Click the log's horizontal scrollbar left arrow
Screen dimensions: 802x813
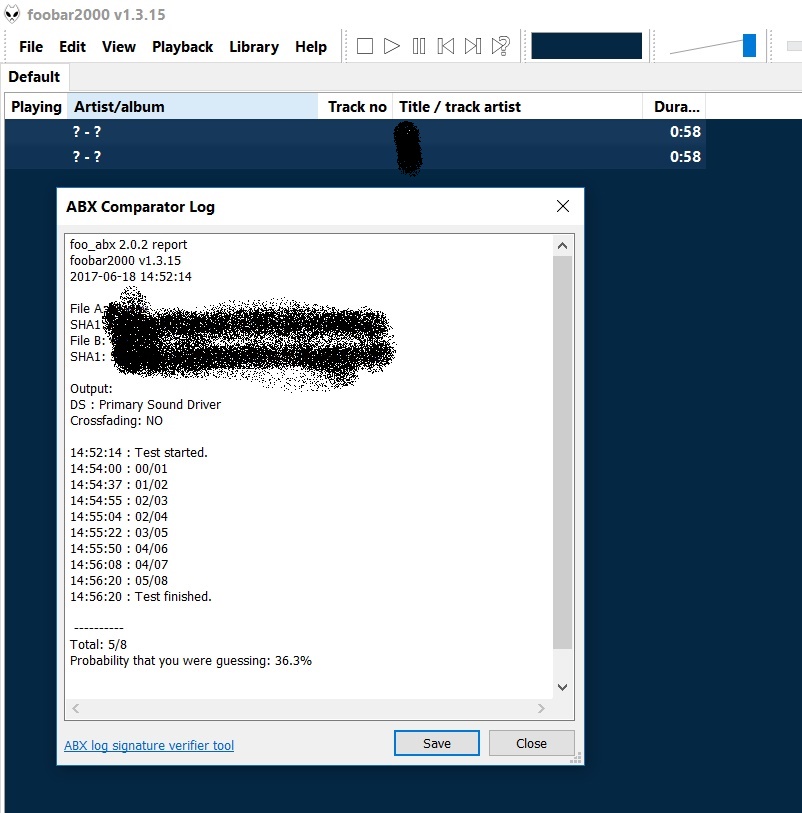click(76, 708)
